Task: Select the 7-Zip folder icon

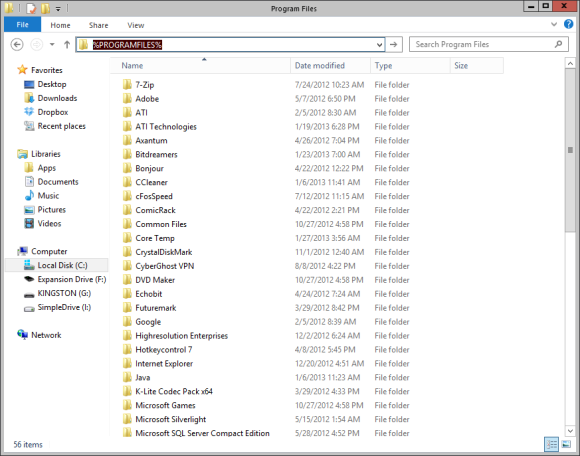Action: [x=127, y=85]
